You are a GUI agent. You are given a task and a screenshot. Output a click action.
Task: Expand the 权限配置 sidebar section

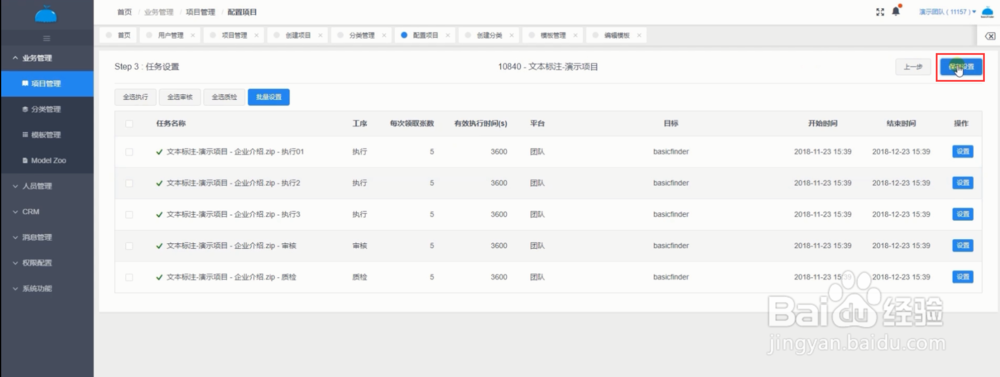(x=47, y=263)
